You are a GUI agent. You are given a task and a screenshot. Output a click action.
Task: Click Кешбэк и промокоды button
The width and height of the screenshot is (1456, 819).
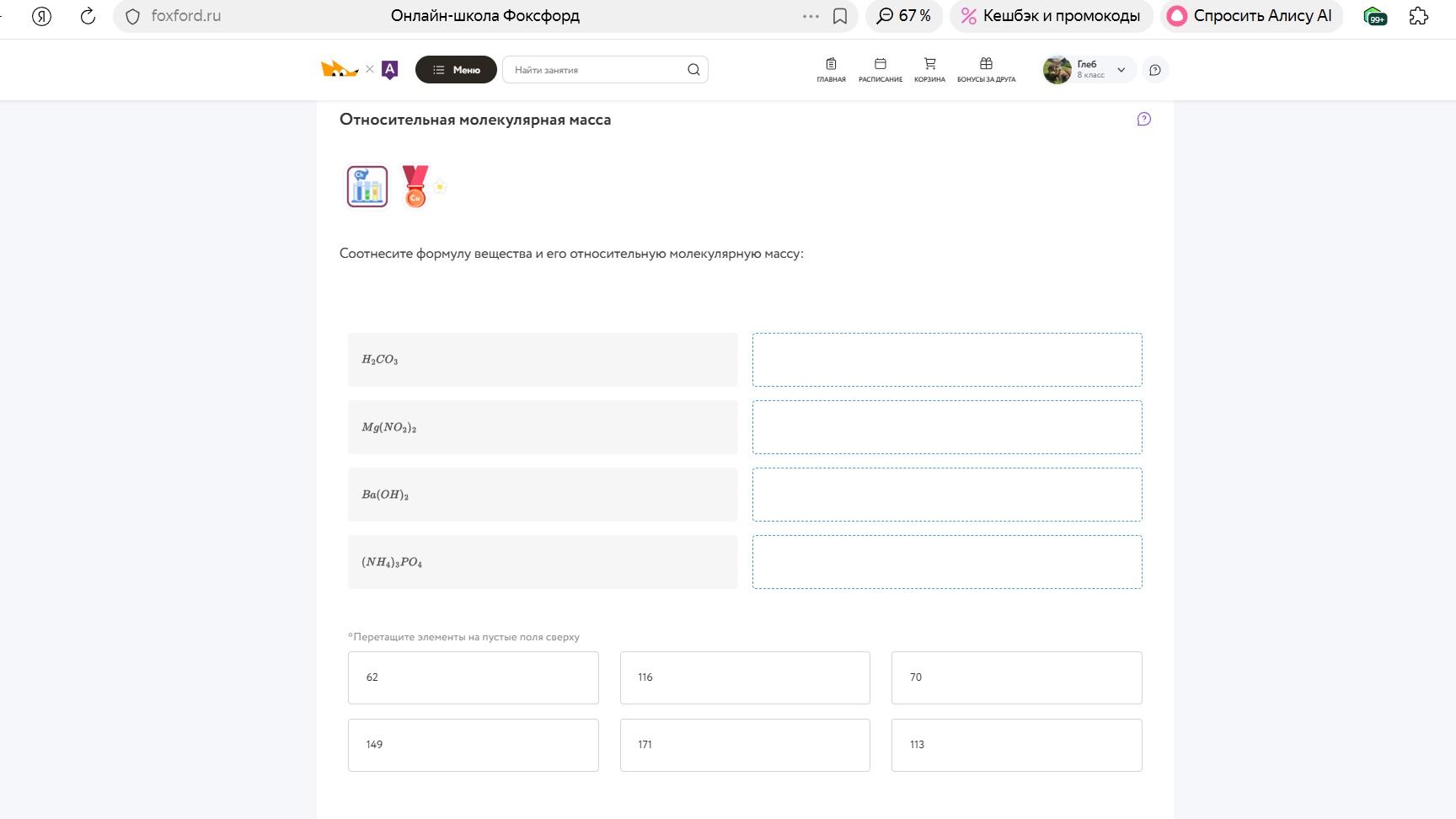pyautogui.click(x=1051, y=16)
